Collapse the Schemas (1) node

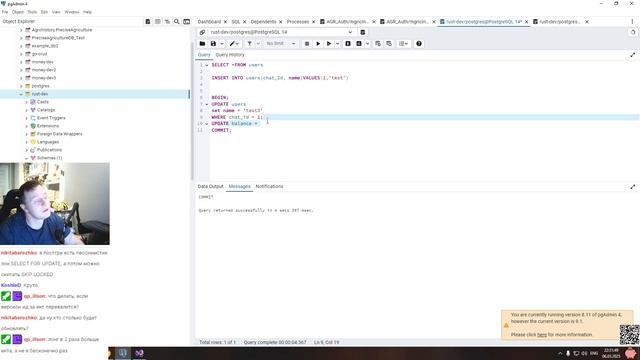27,158
